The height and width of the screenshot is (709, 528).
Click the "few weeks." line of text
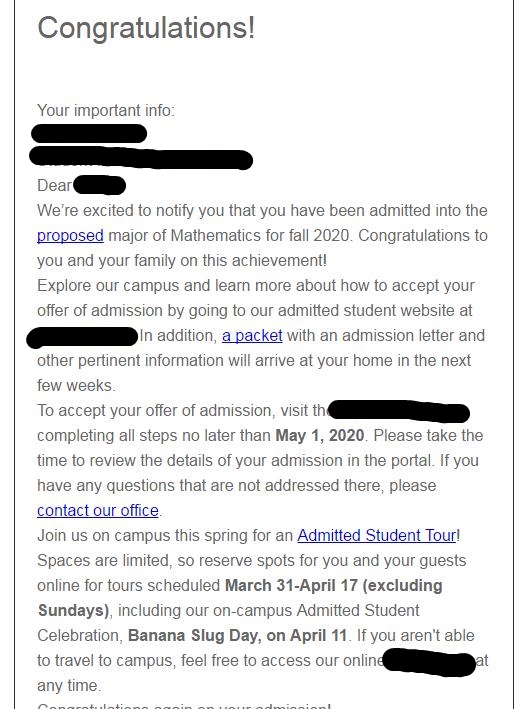tap(76, 386)
